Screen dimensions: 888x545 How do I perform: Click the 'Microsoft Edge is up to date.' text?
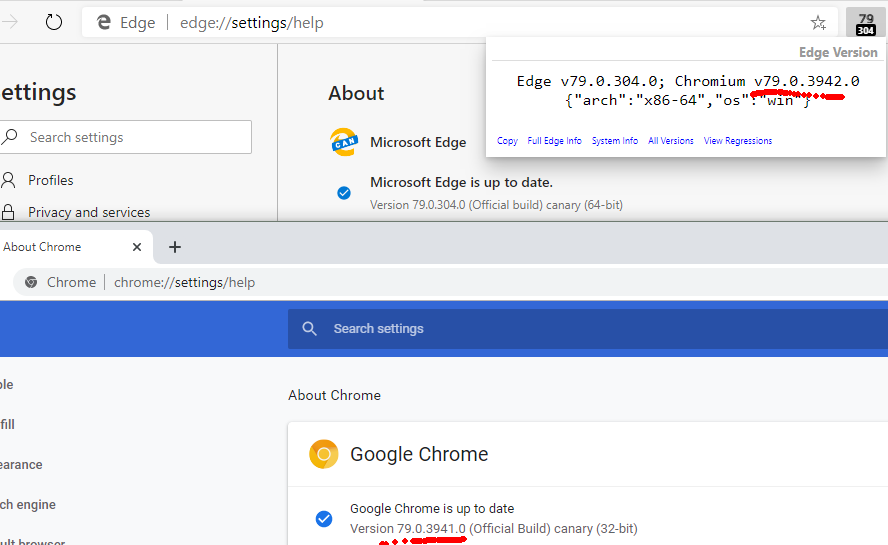coord(462,182)
